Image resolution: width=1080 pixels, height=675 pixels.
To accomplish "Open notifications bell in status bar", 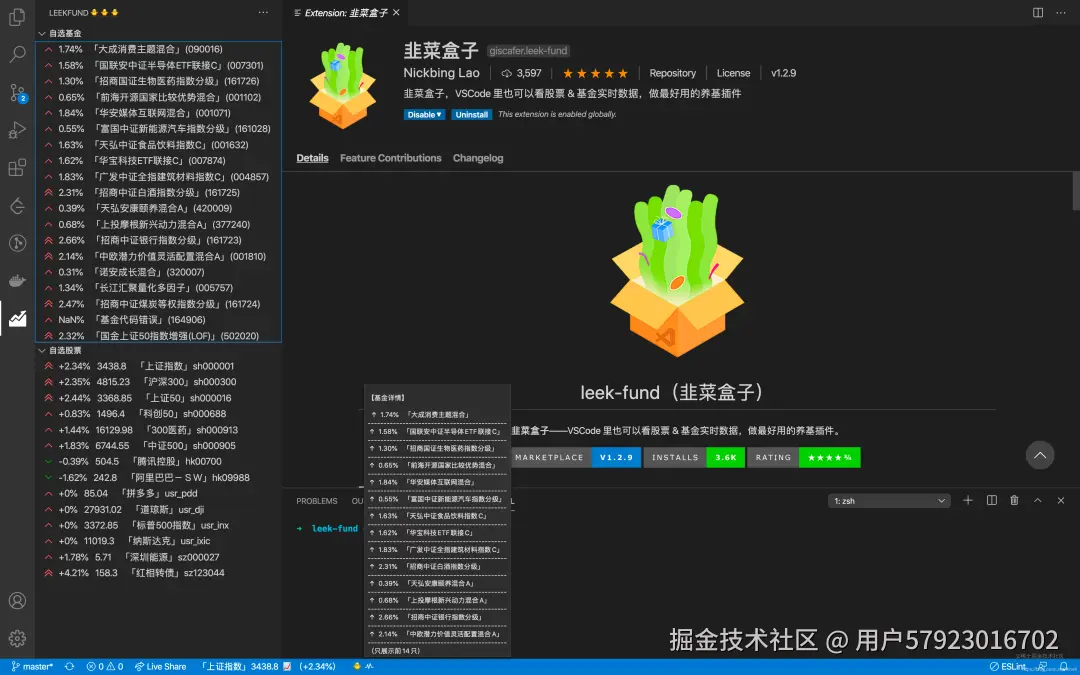I will [x=1064, y=667].
